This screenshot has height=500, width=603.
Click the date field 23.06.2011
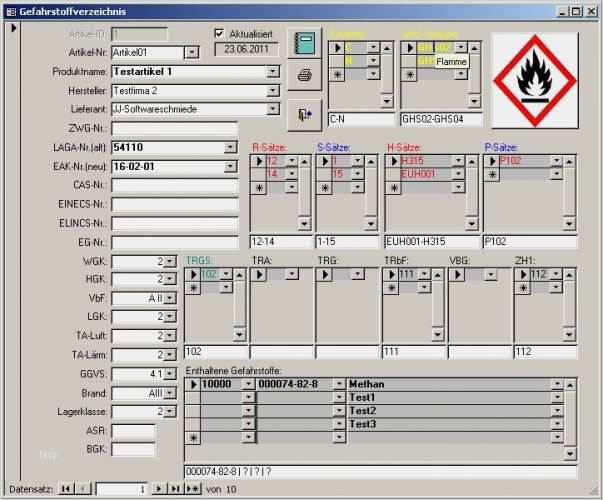(x=246, y=49)
